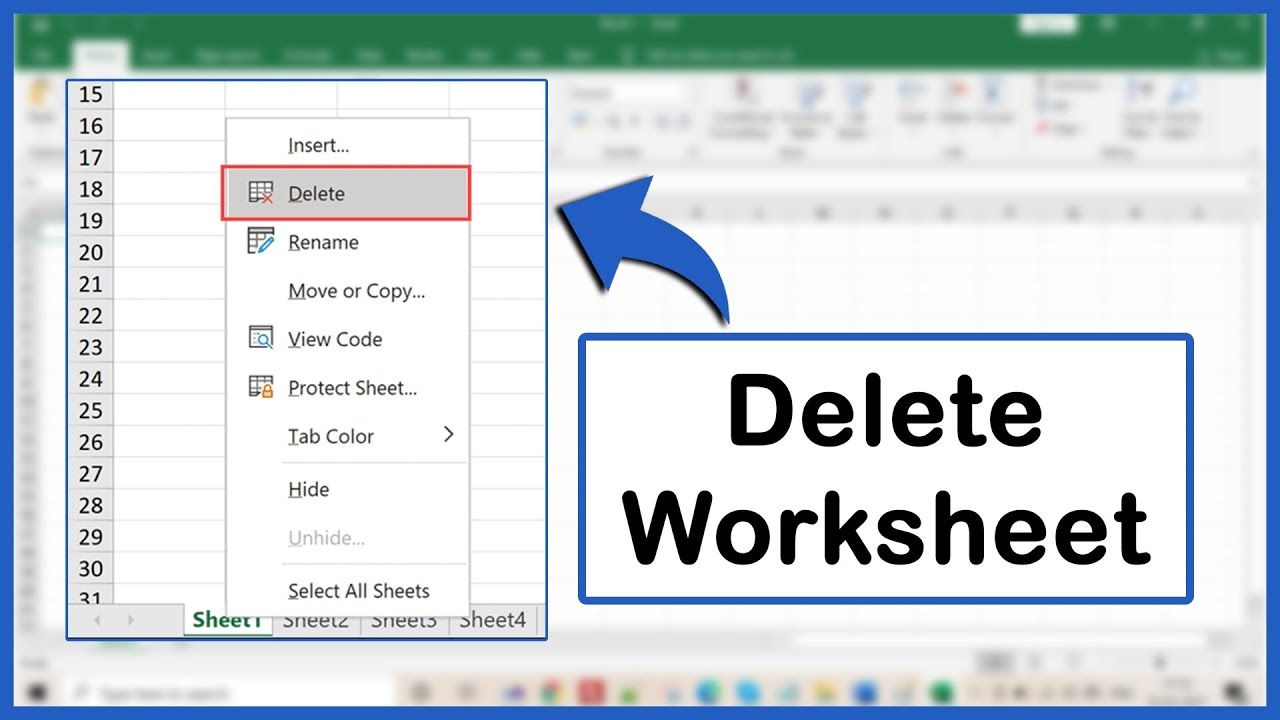The height and width of the screenshot is (720, 1280).
Task: Open the Sheet2 worksheet tab
Action: click(314, 621)
